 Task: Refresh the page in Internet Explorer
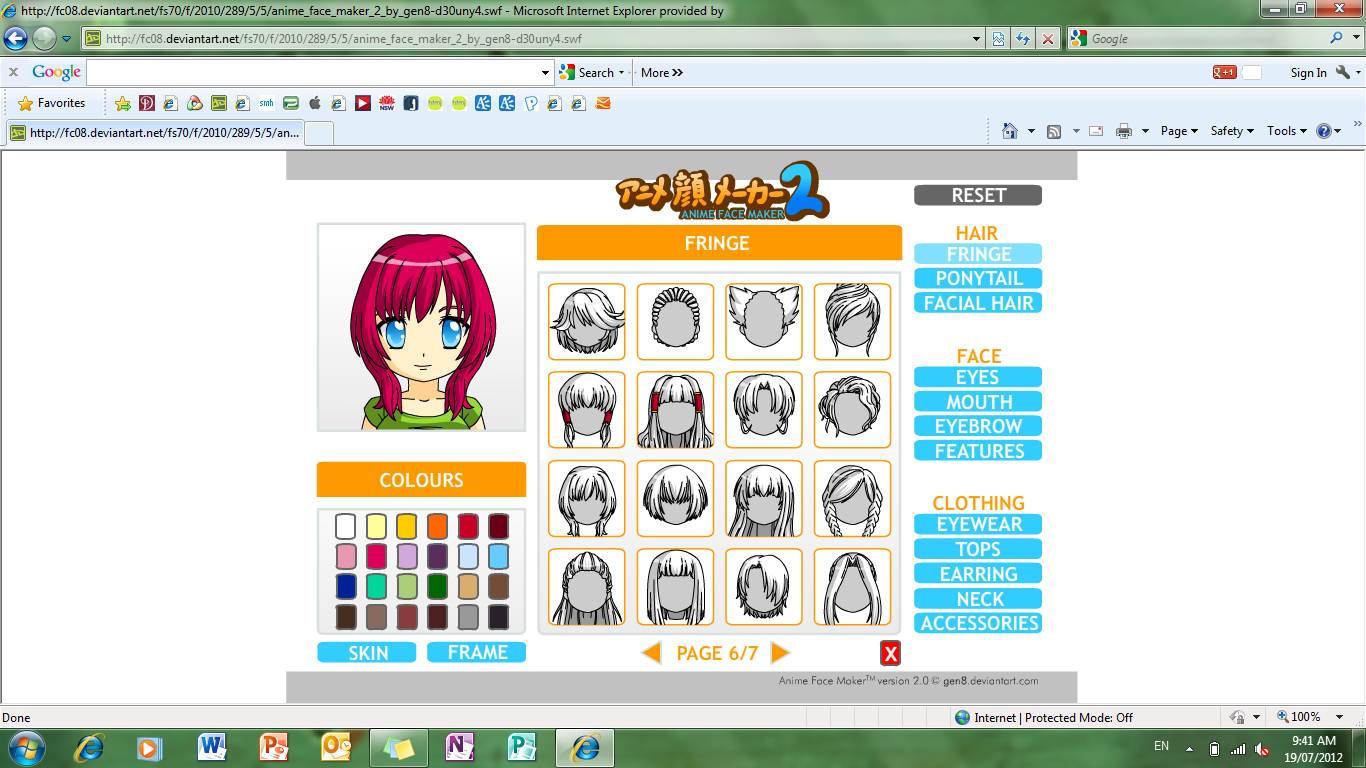[x=1022, y=39]
